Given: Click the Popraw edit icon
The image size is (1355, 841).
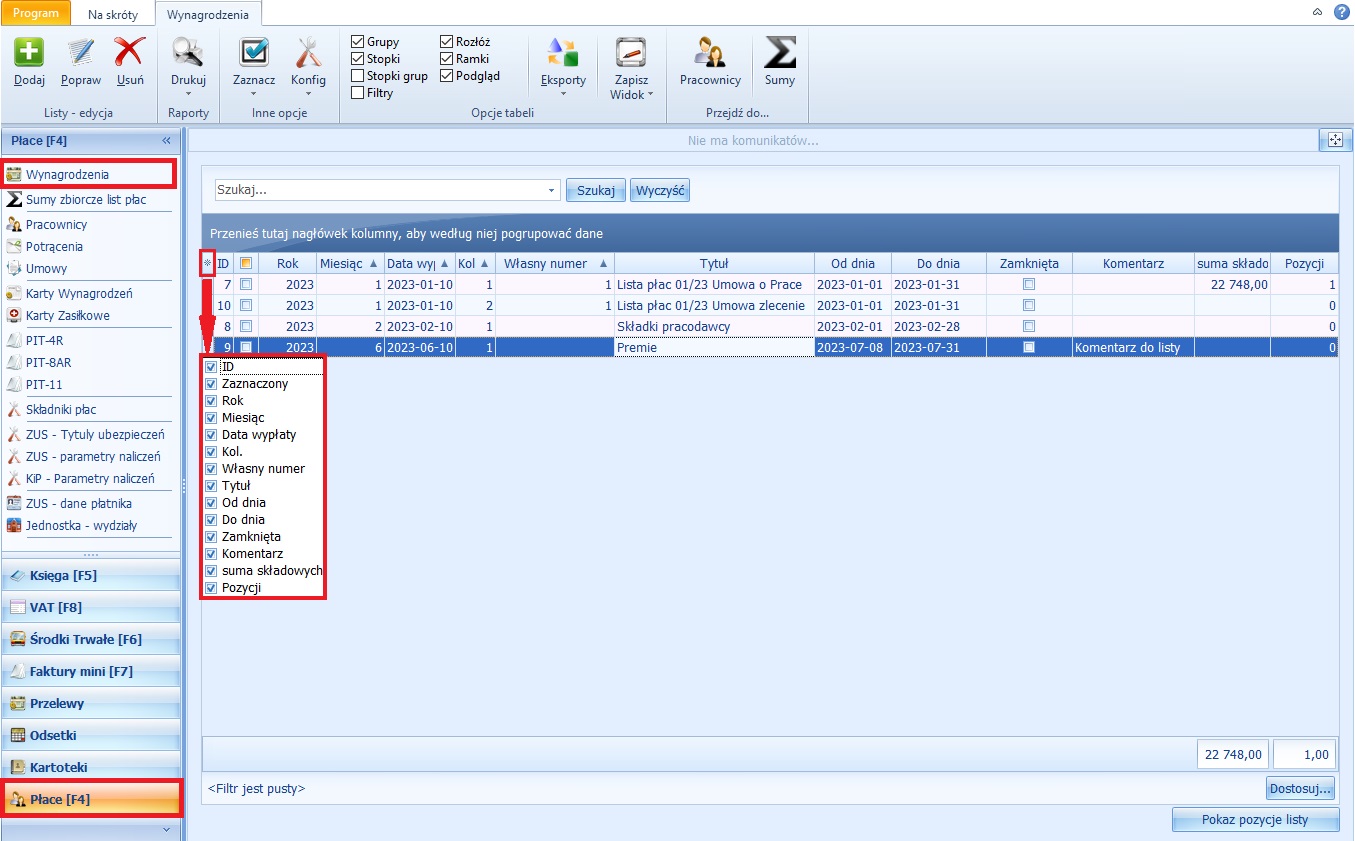Looking at the screenshot, I should pyautogui.click(x=80, y=52).
